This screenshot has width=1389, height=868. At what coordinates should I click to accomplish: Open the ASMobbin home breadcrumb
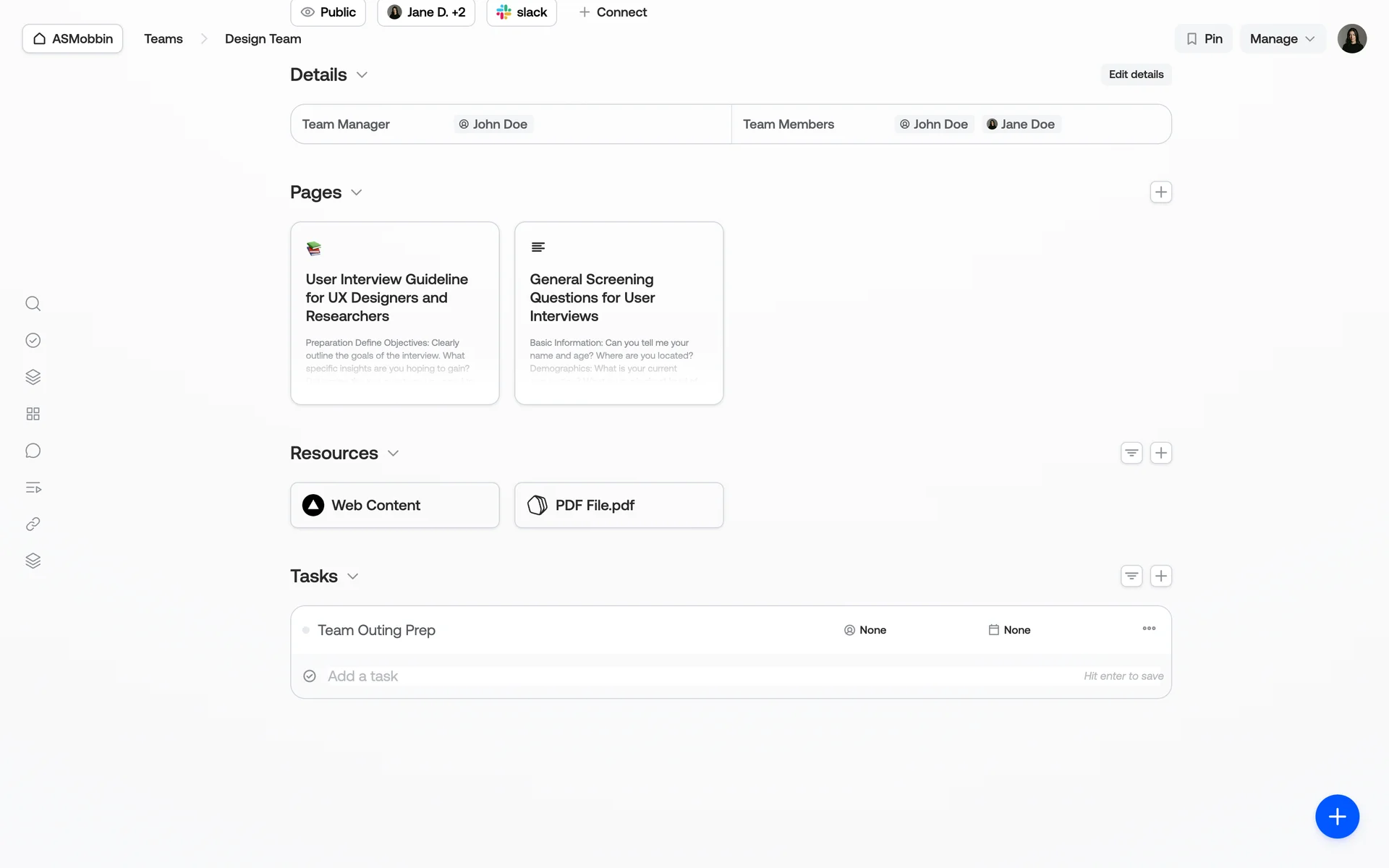pyautogui.click(x=73, y=39)
